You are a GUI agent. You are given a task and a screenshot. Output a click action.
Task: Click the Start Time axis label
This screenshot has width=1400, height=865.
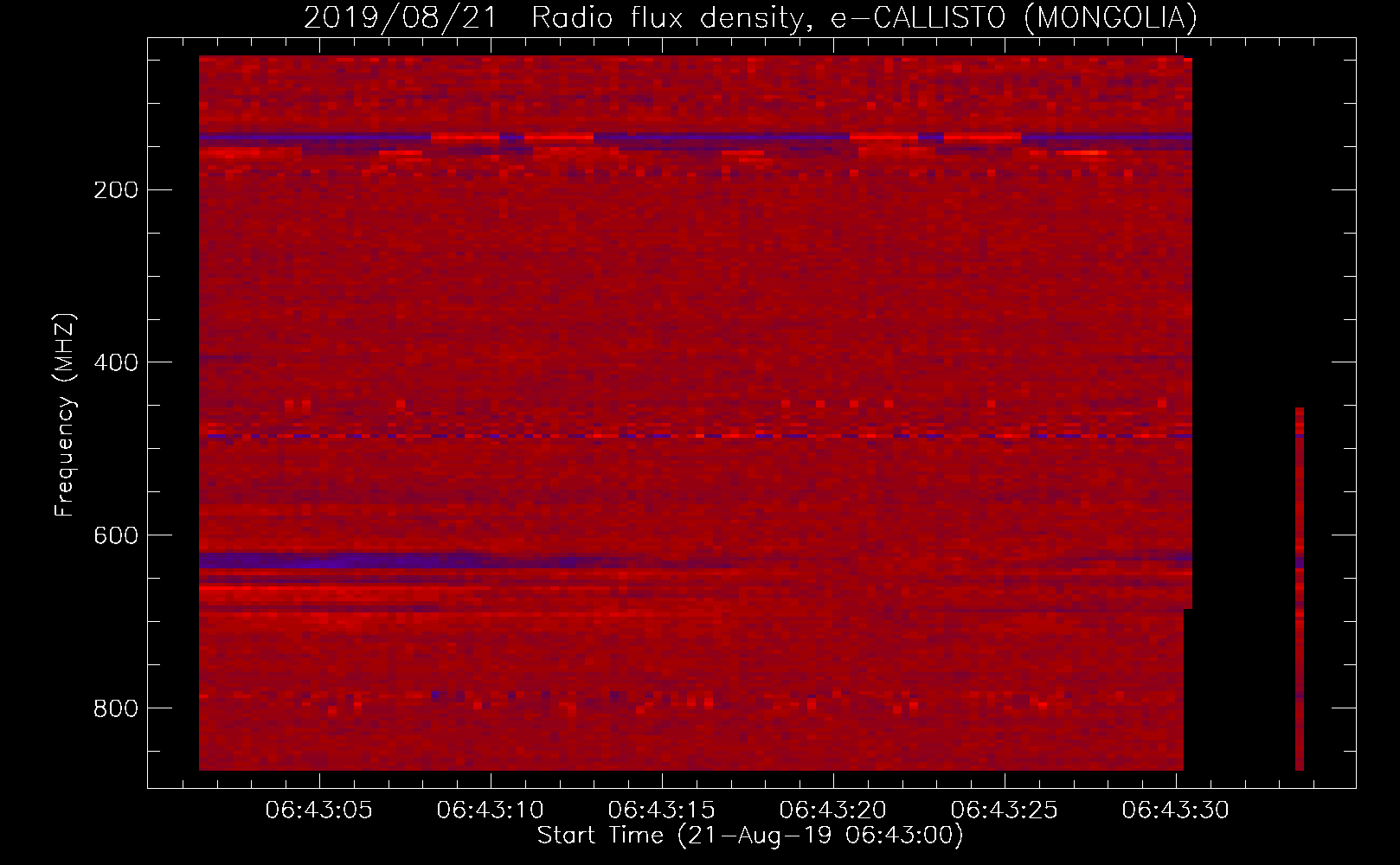pos(750,836)
